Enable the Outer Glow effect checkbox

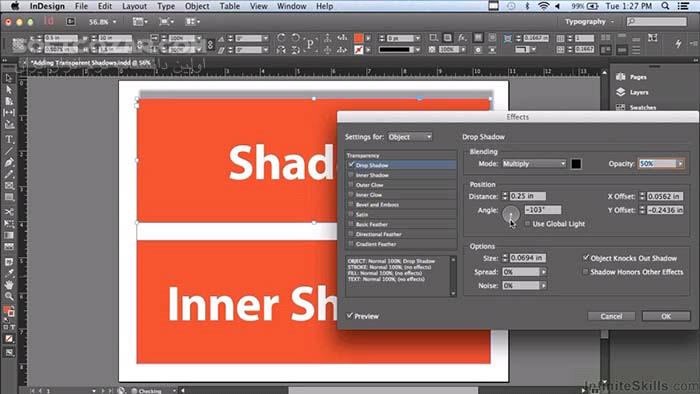click(x=351, y=185)
